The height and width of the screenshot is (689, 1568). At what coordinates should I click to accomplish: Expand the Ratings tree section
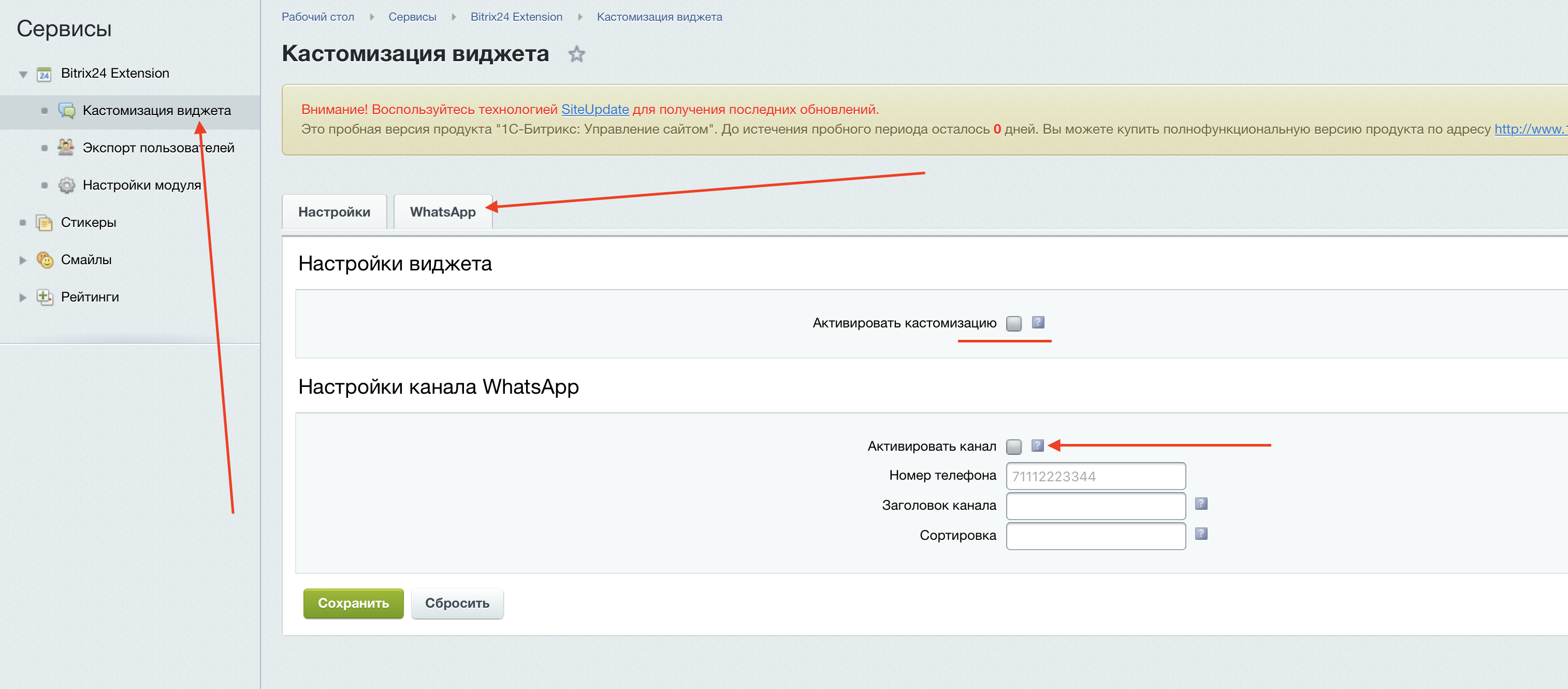coord(23,297)
